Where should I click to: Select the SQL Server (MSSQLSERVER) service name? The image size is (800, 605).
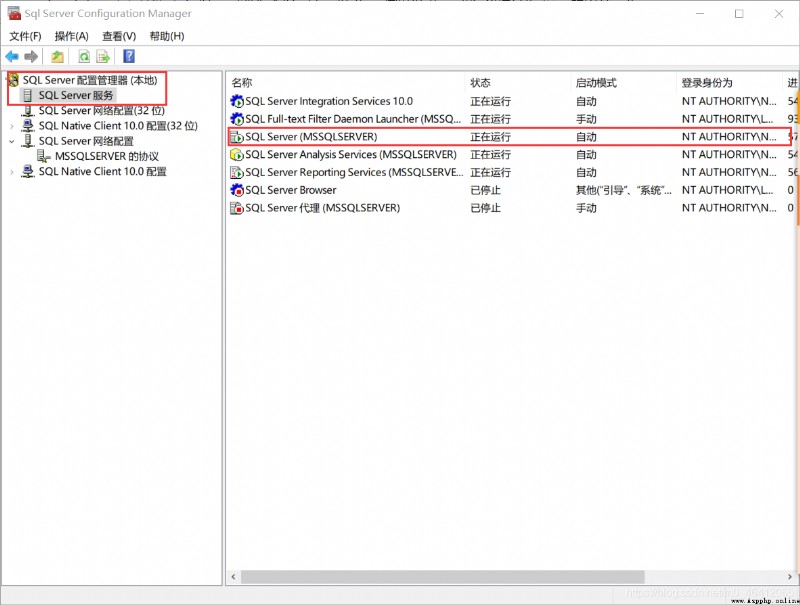311,137
